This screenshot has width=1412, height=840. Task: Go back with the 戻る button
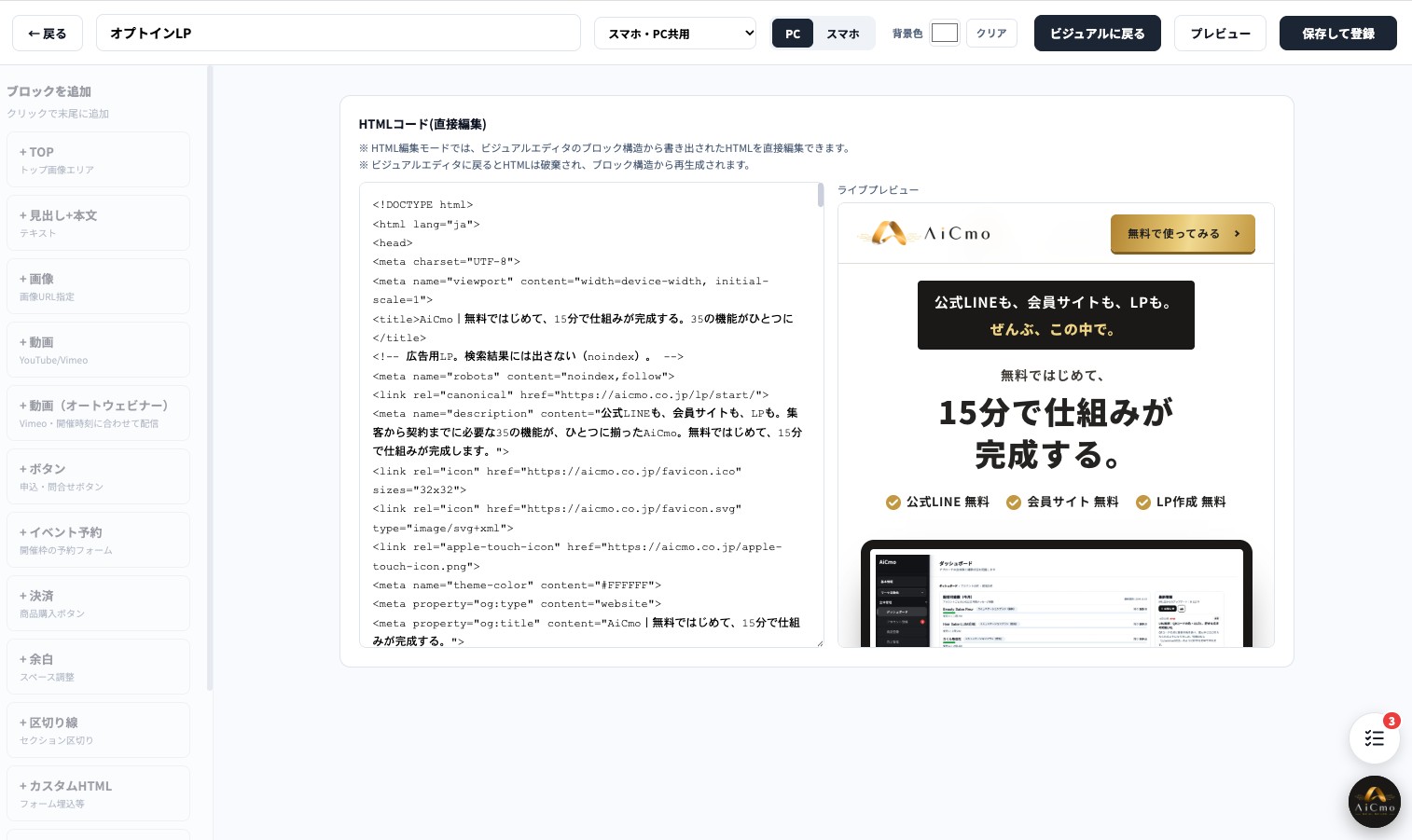tap(48, 34)
